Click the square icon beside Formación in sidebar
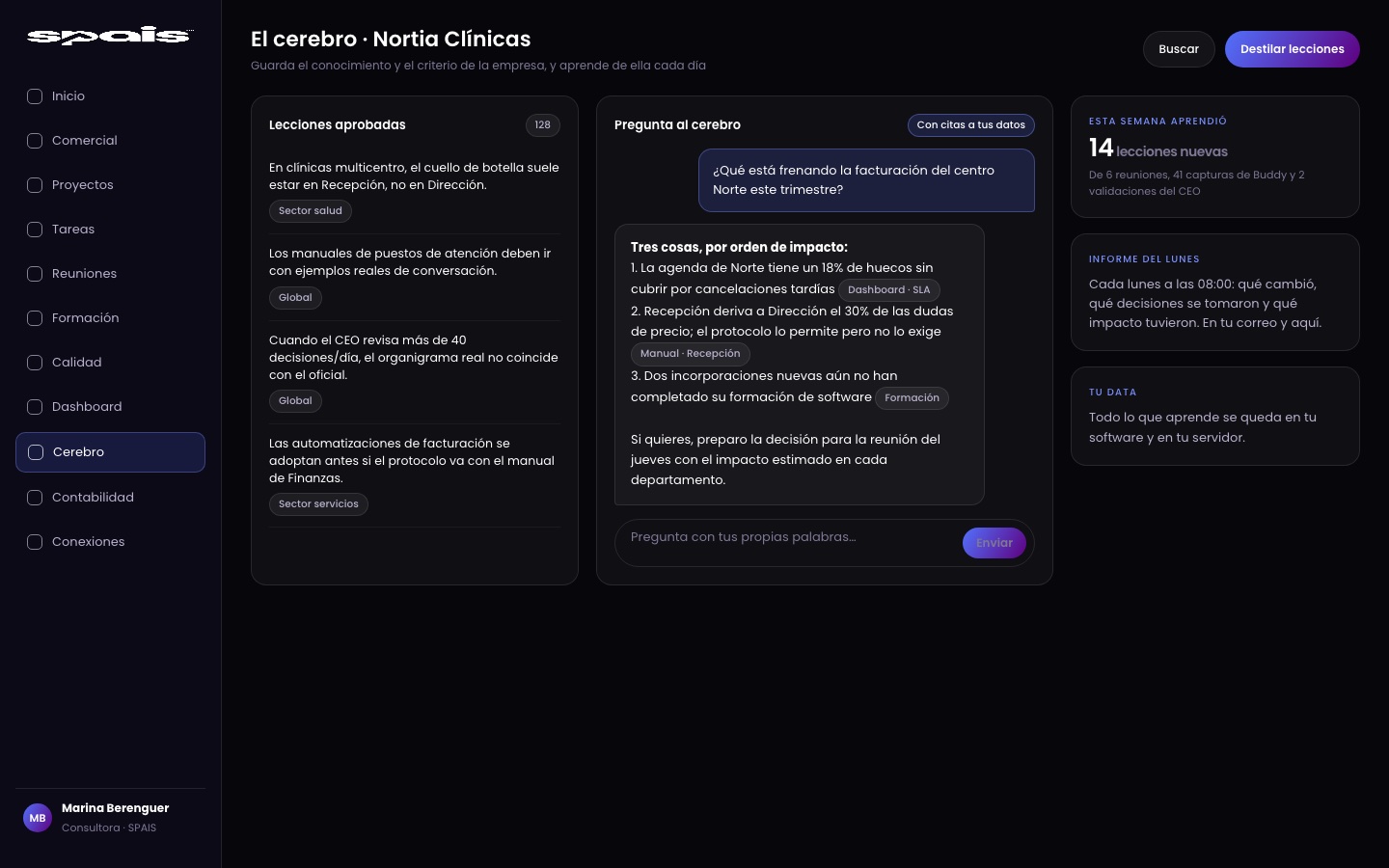Screen dimensions: 1389x868 click(35, 318)
